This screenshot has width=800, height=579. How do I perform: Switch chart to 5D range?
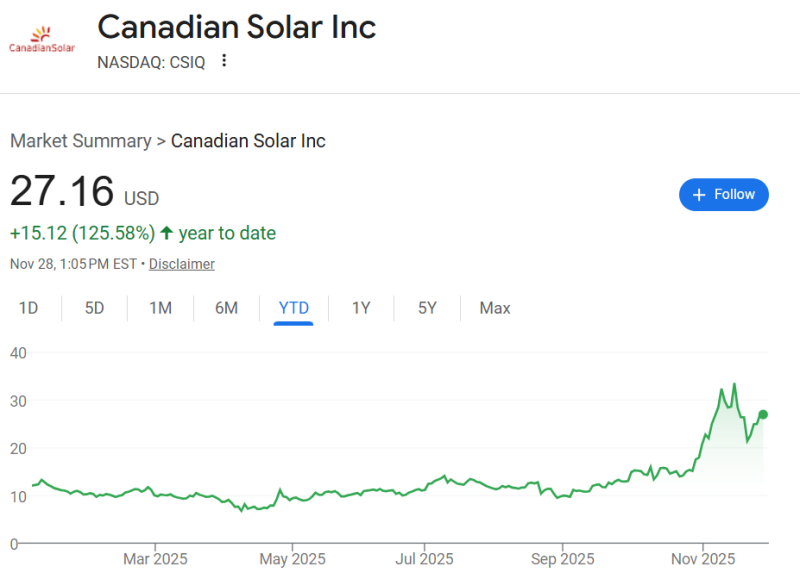pos(94,308)
